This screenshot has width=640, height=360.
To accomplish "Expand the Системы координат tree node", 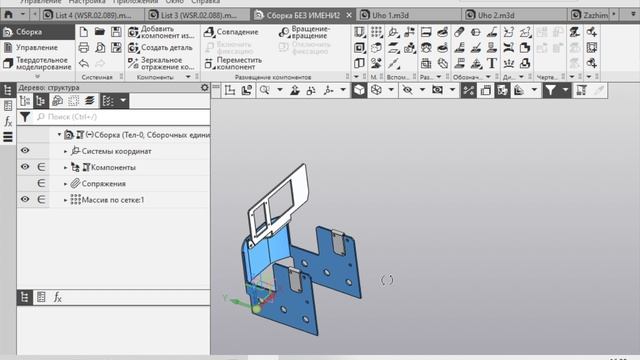I will tap(65, 151).
